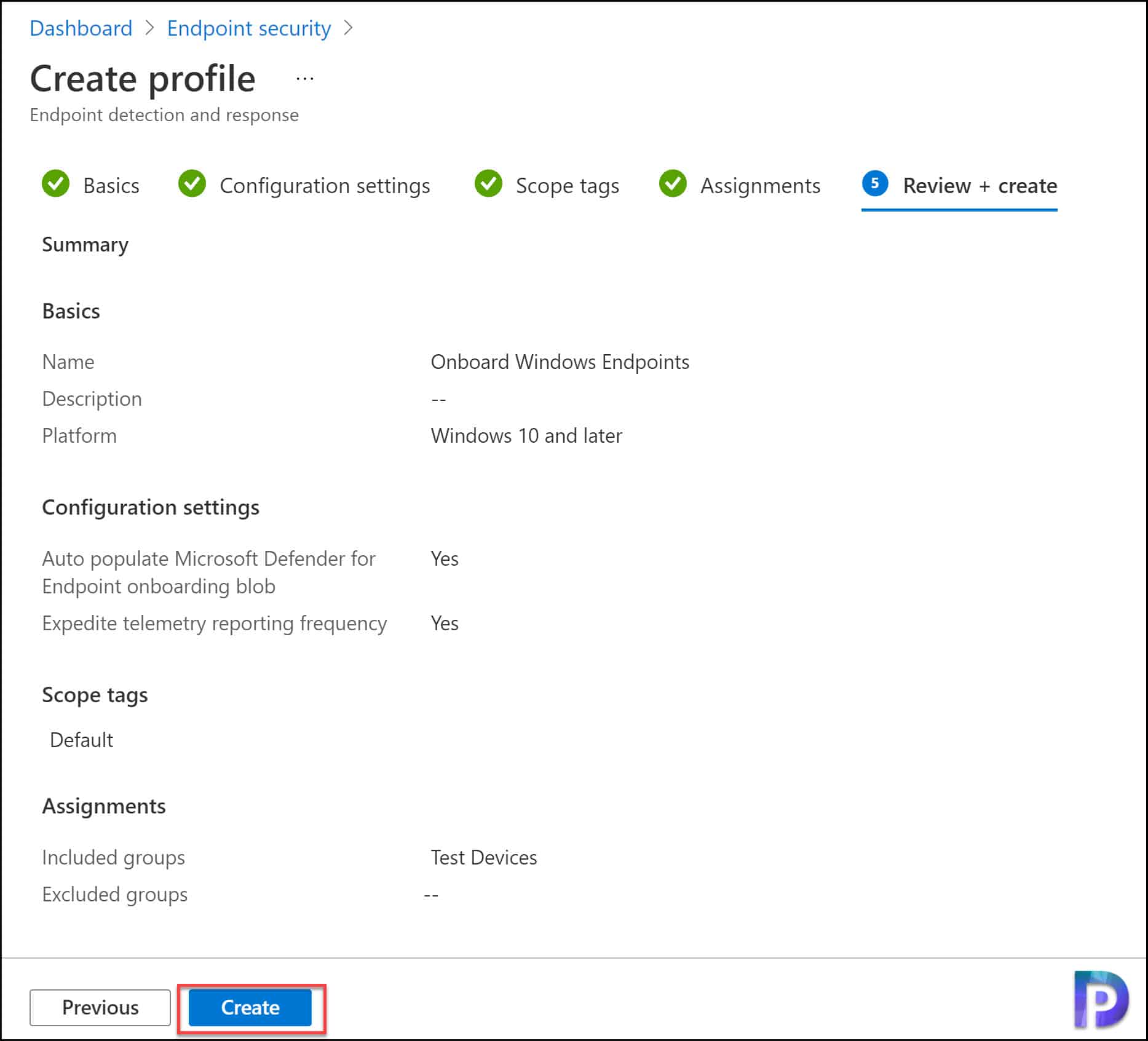
Task: Click the 'Default' scope tag entry
Action: point(82,740)
